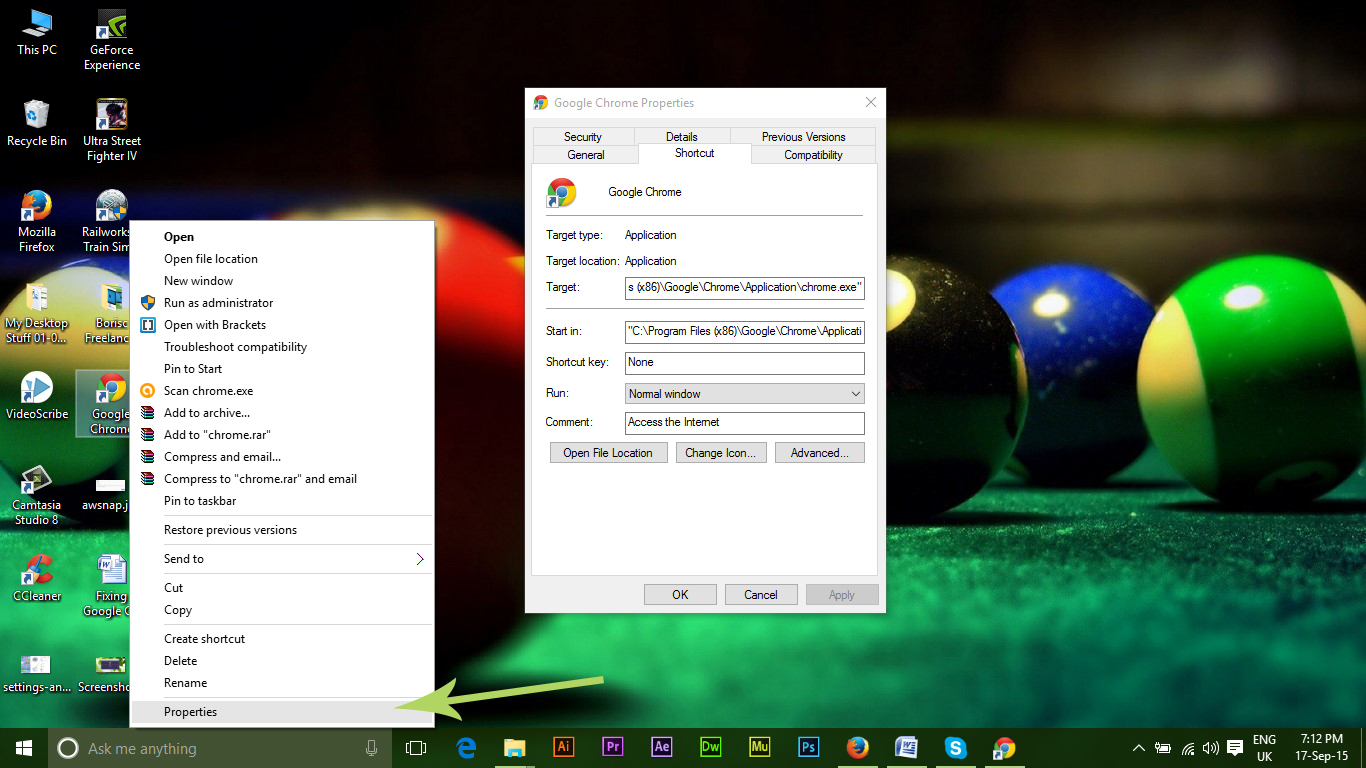The height and width of the screenshot is (768, 1366).
Task: Open Microsoft Word from the taskbar
Action: (x=907, y=748)
